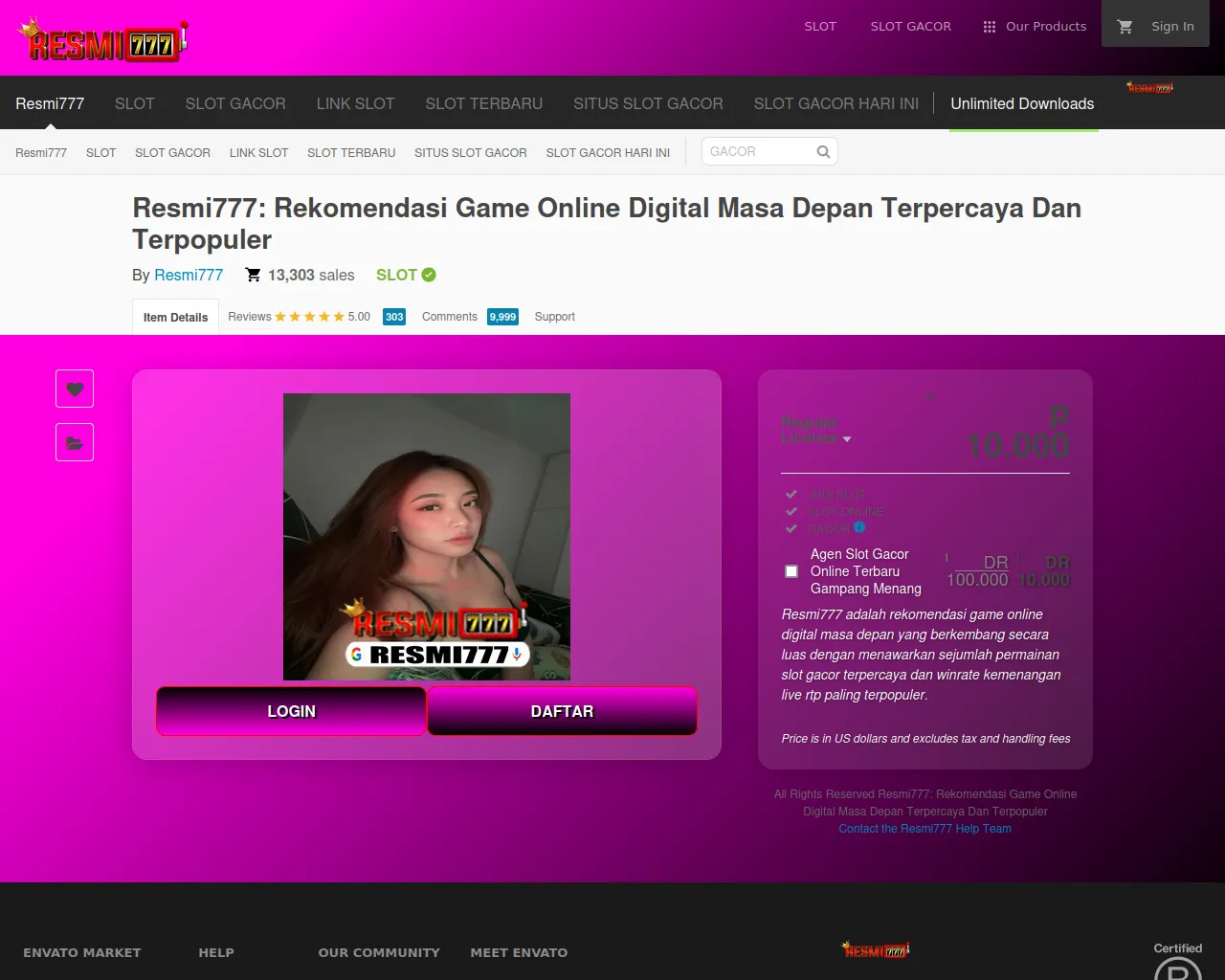Click the 'All Rights Reserved Resmi777' text
The height and width of the screenshot is (980, 1225).
[925, 803]
